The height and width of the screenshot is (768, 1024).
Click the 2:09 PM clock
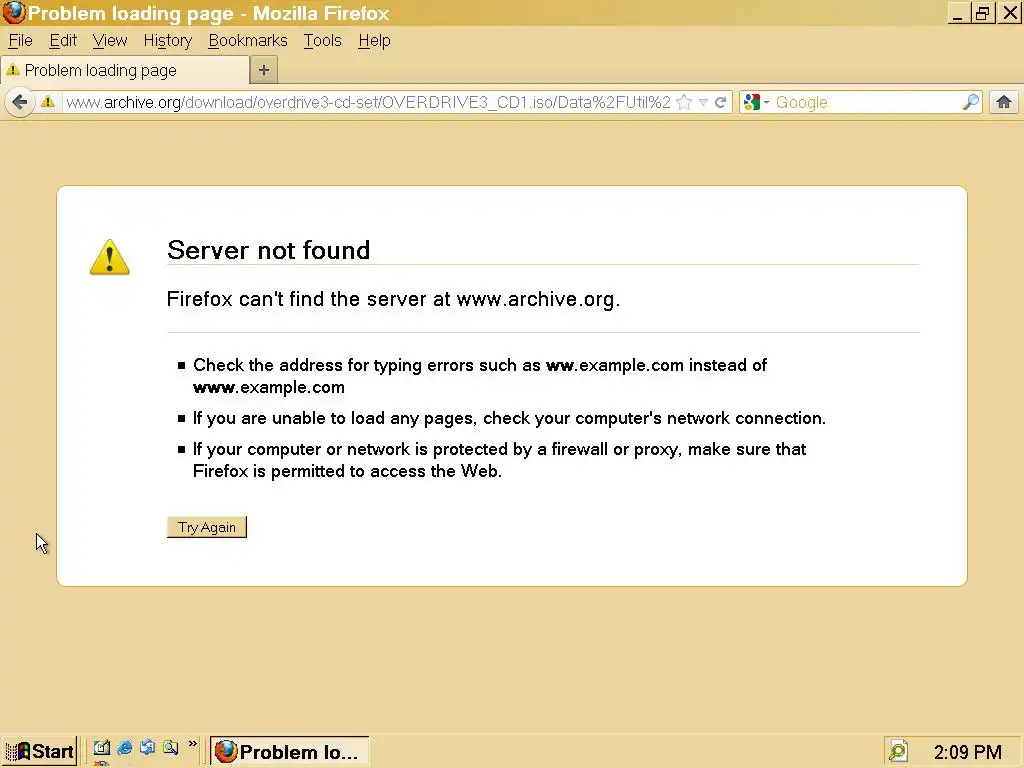(x=967, y=752)
